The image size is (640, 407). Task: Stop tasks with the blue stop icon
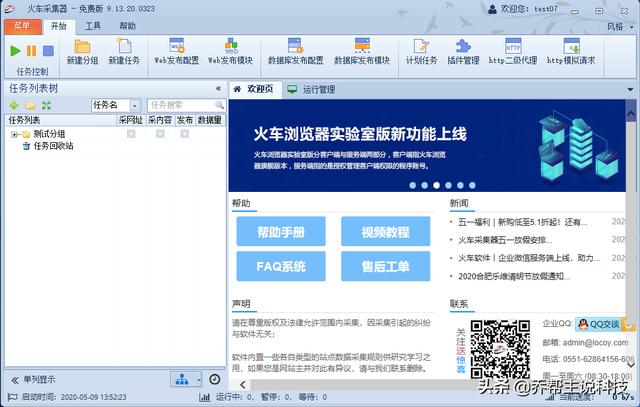(48, 51)
